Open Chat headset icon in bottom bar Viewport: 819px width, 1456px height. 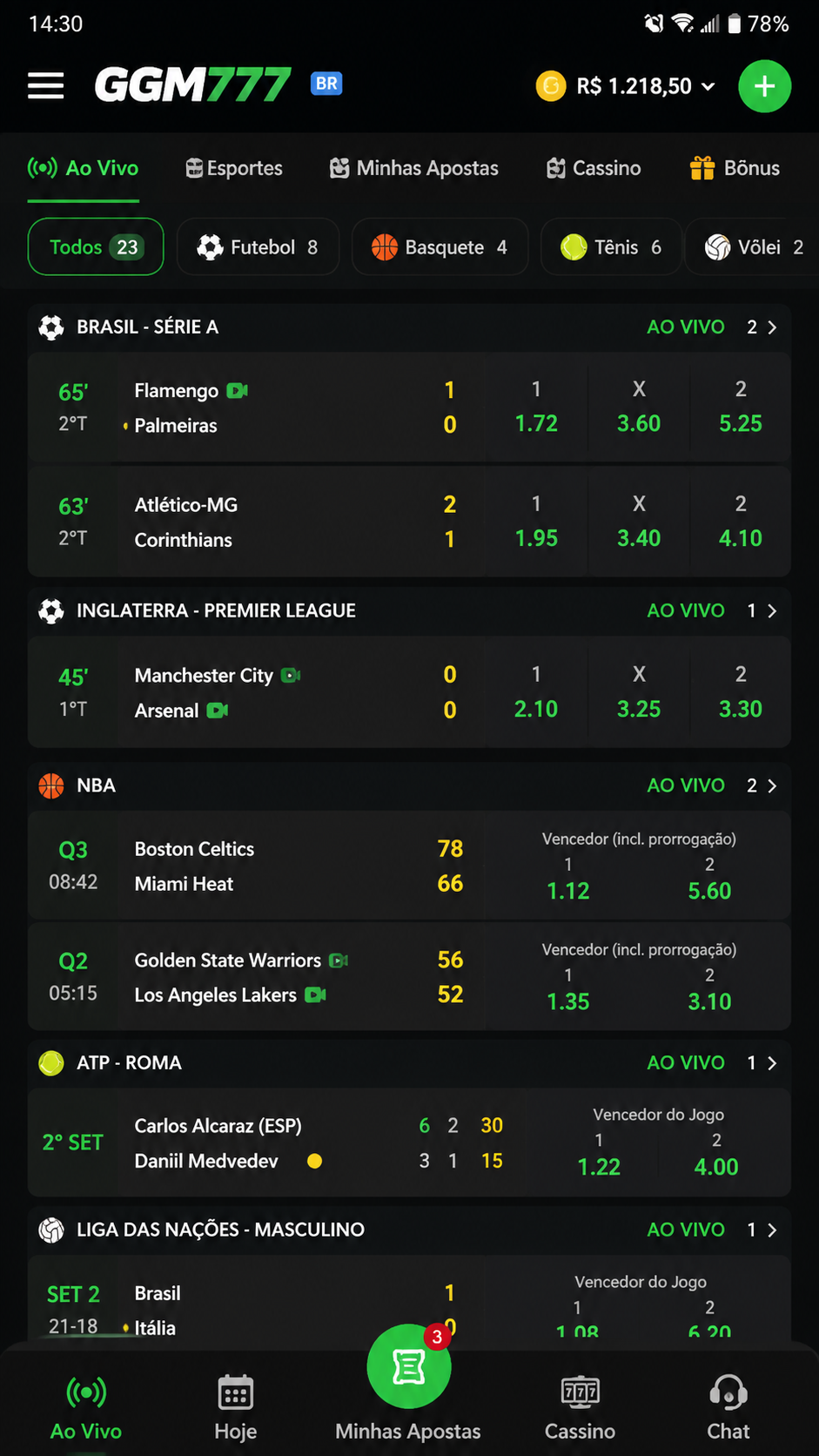(x=728, y=1392)
